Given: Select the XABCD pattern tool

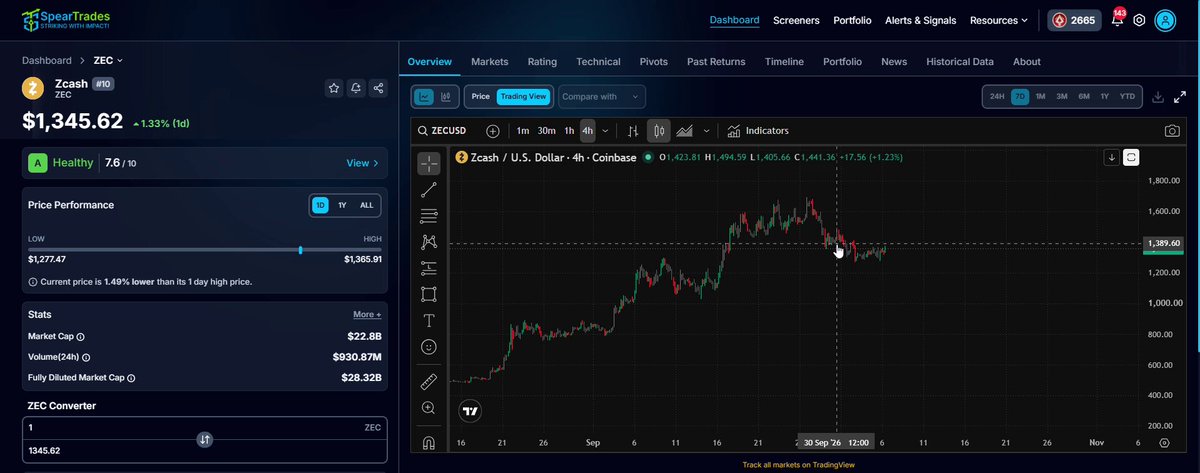Looking at the screenshot, I should coord(428,242).
